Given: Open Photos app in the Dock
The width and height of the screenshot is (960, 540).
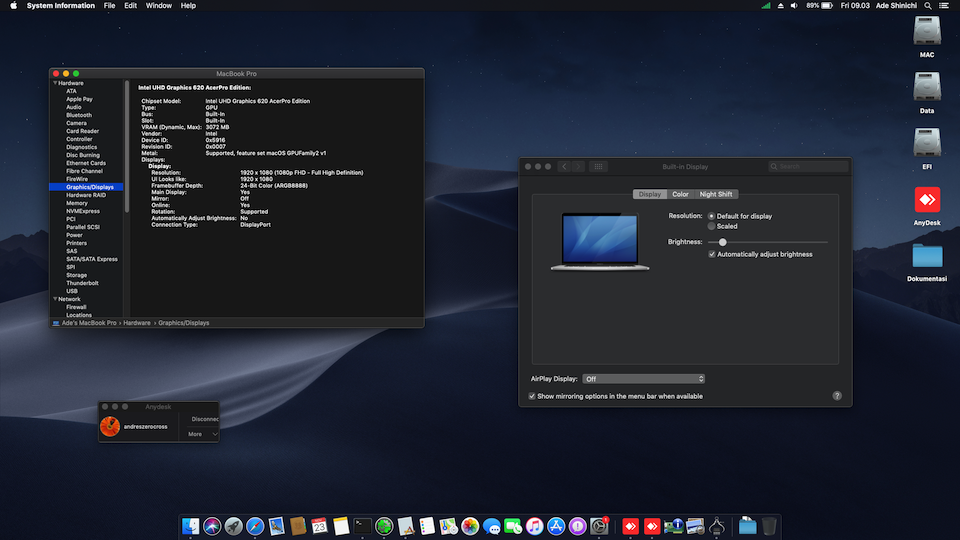Looking at the screenshot, I should [470, 526].
